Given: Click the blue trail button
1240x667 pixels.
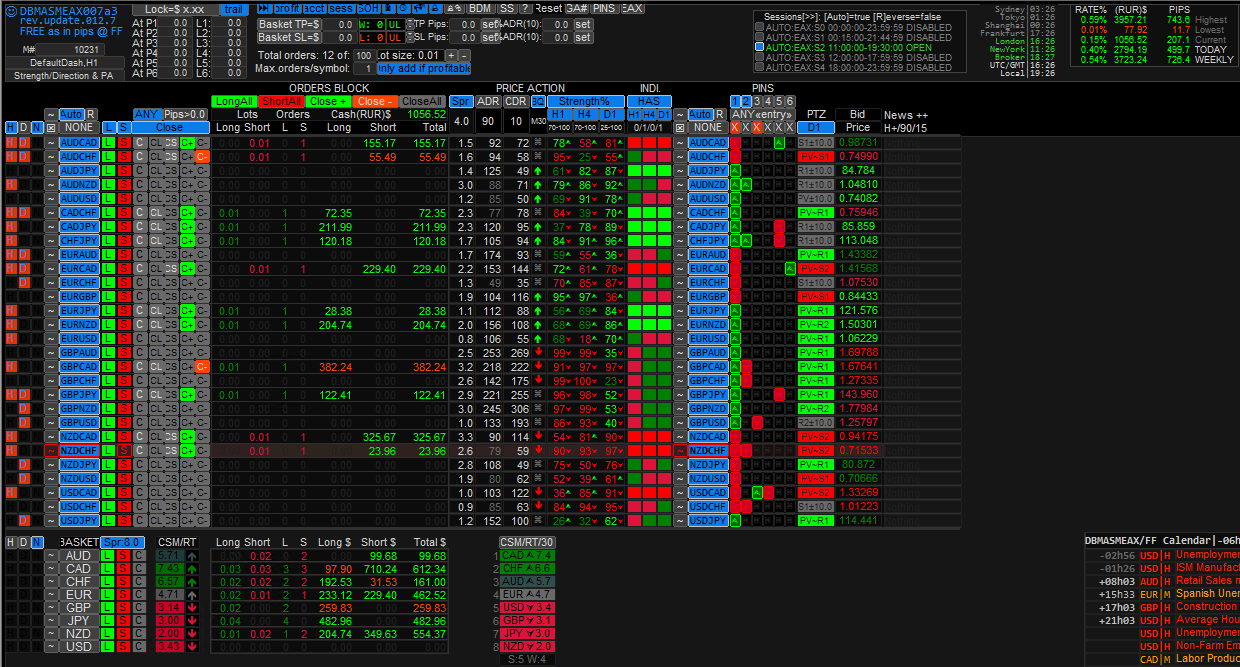Looking at the screenshot, I should 233,8.
